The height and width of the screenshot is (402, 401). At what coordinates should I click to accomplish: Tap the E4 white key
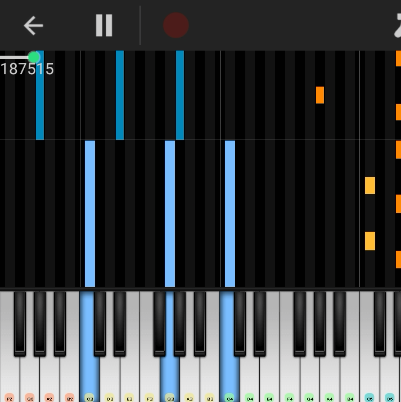[x=269, y=380]
